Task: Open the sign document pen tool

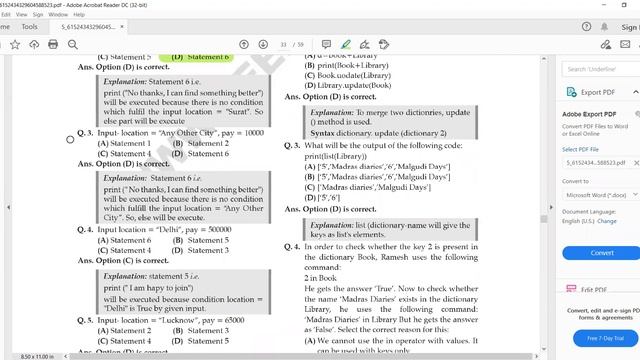Action: coord(365,44)
